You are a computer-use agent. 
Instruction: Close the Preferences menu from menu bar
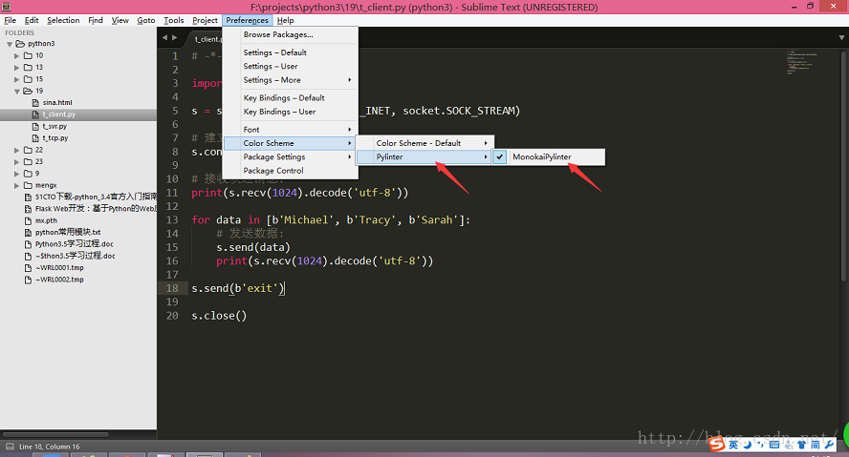click(x=247, y=21)
